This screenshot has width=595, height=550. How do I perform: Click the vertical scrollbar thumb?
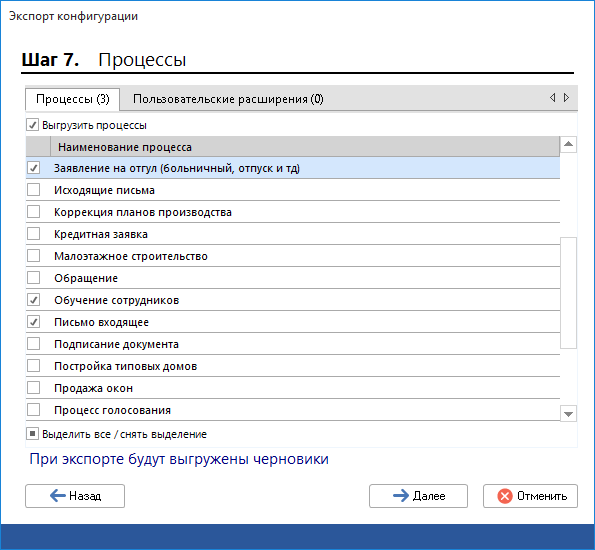pos(568,293)
